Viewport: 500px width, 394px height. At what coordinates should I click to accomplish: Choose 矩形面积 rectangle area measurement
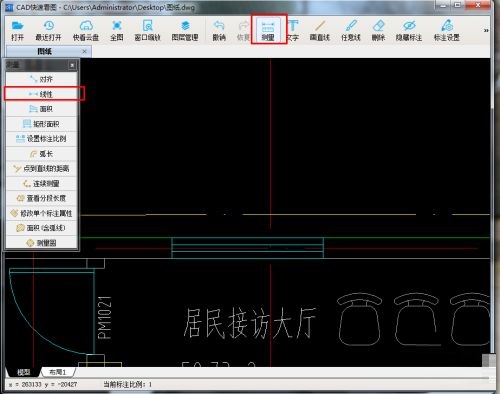tap(42, 124)
